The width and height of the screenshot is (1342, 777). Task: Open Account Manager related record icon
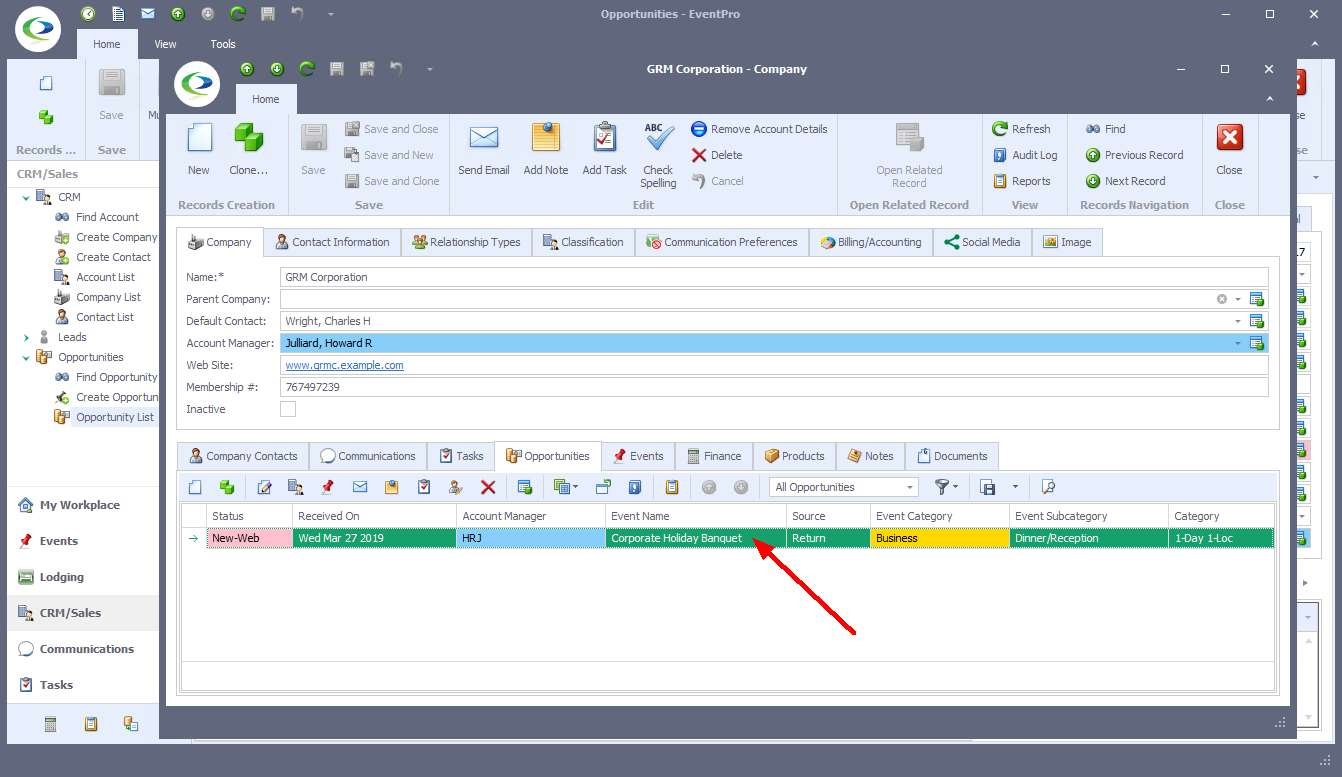point(1258,344)
